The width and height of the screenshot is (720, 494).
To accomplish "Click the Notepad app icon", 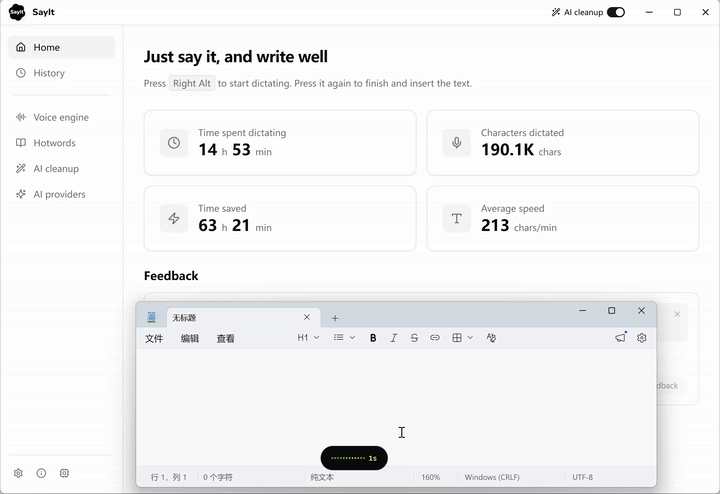I will (x=152, y=317).
